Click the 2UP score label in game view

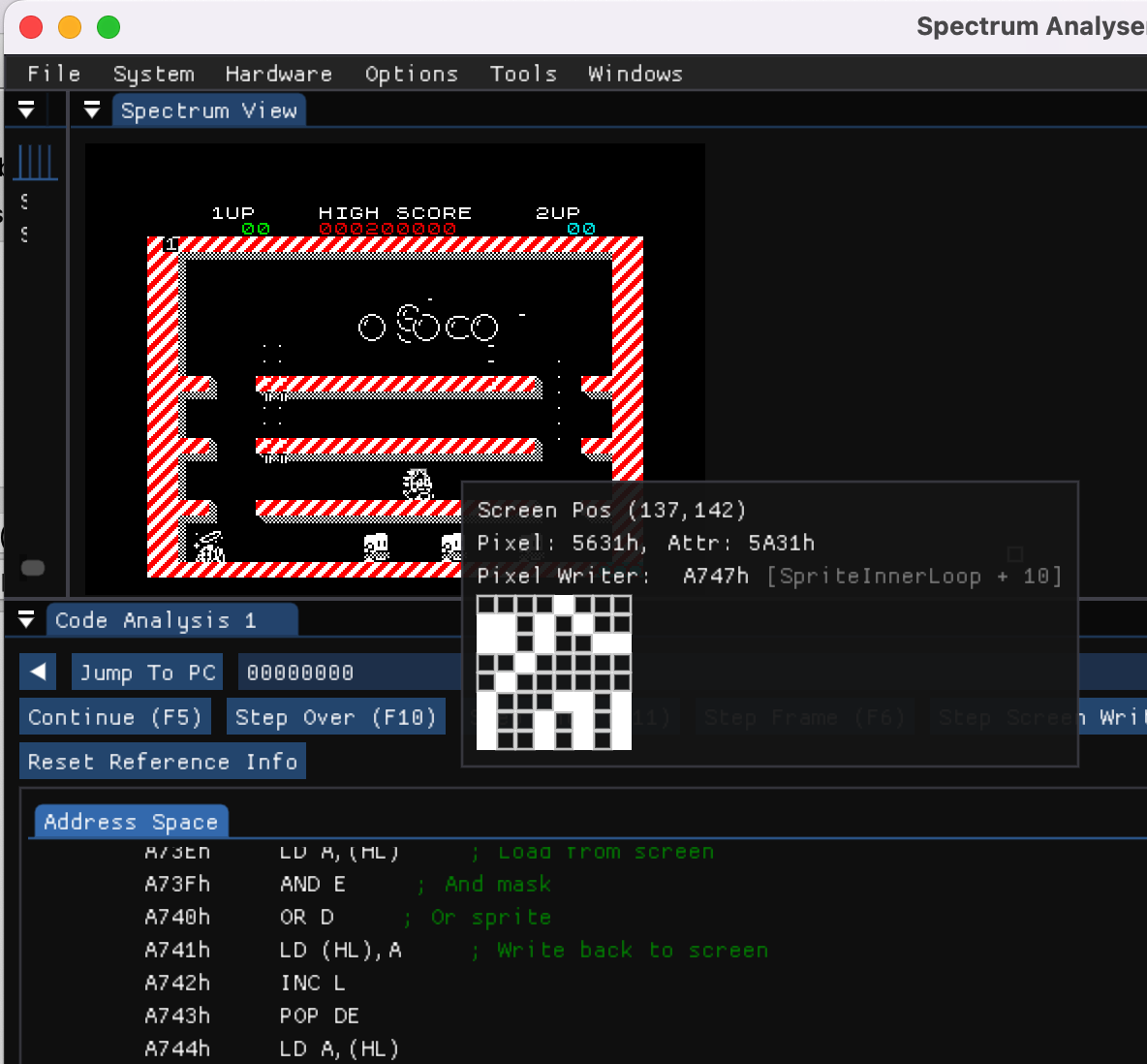558,213
